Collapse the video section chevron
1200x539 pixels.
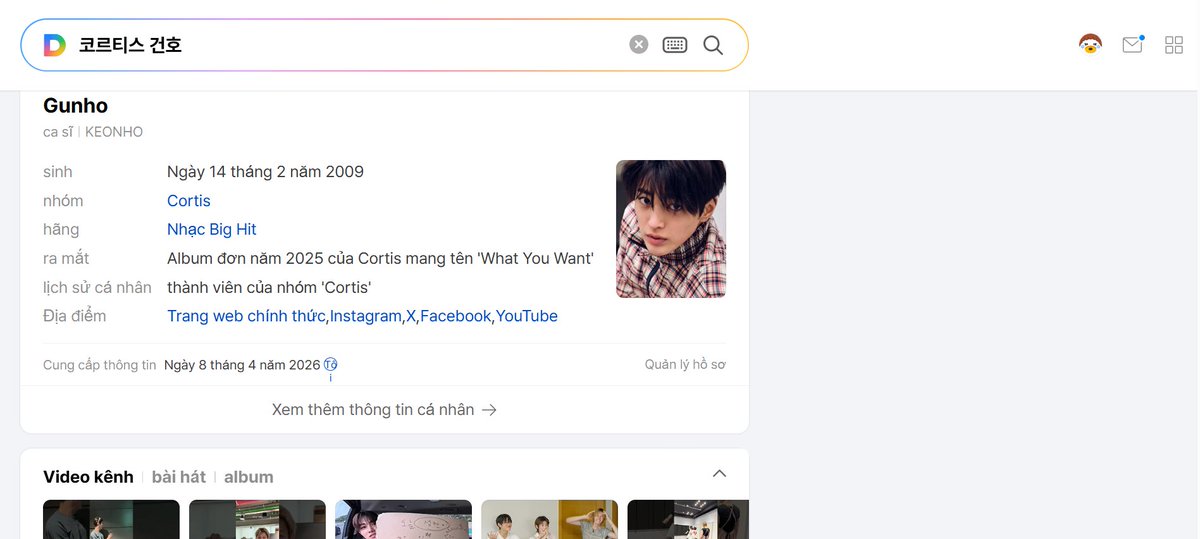[719, 474]
